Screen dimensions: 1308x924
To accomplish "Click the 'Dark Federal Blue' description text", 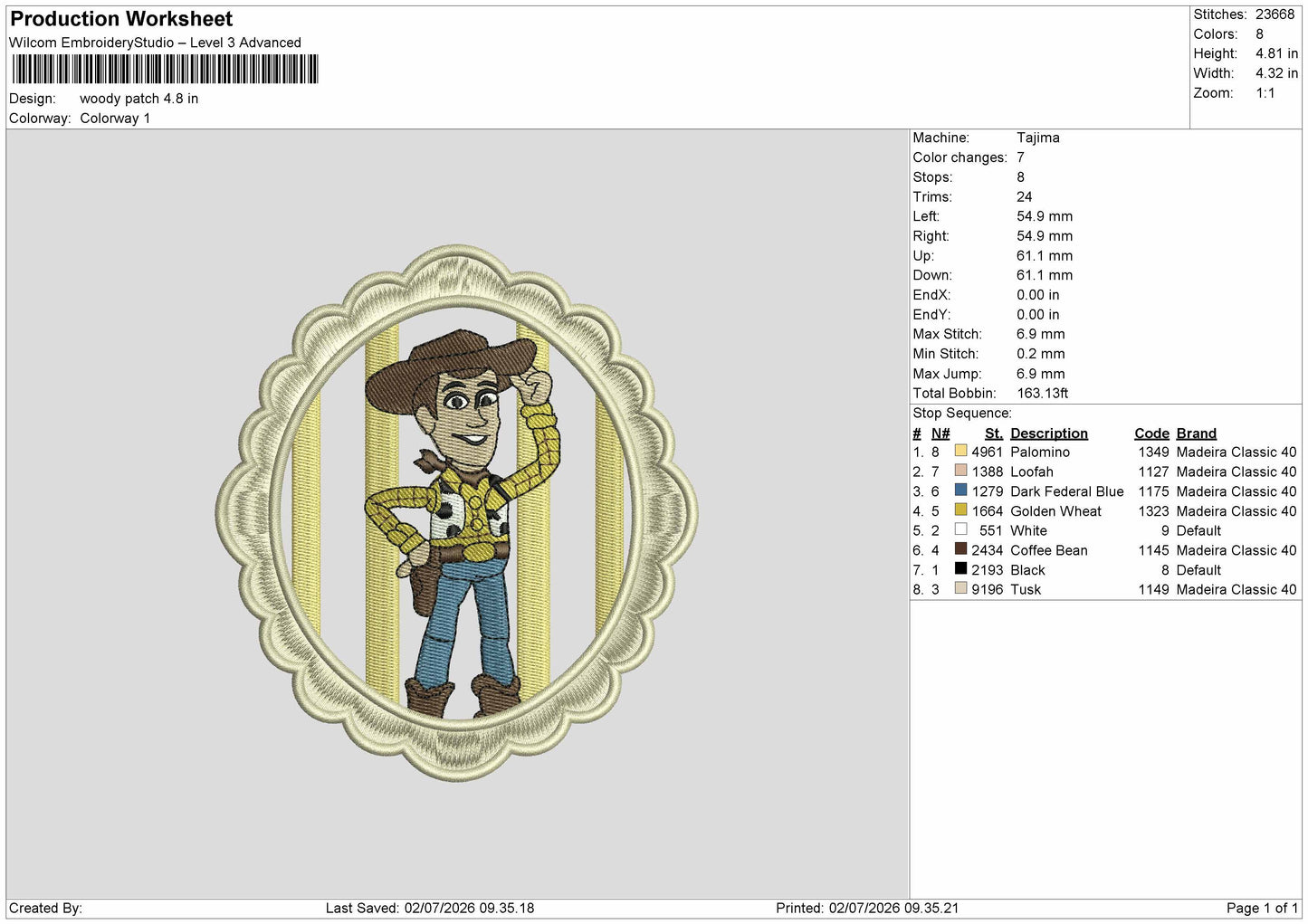I will (x=1067, y=491).
